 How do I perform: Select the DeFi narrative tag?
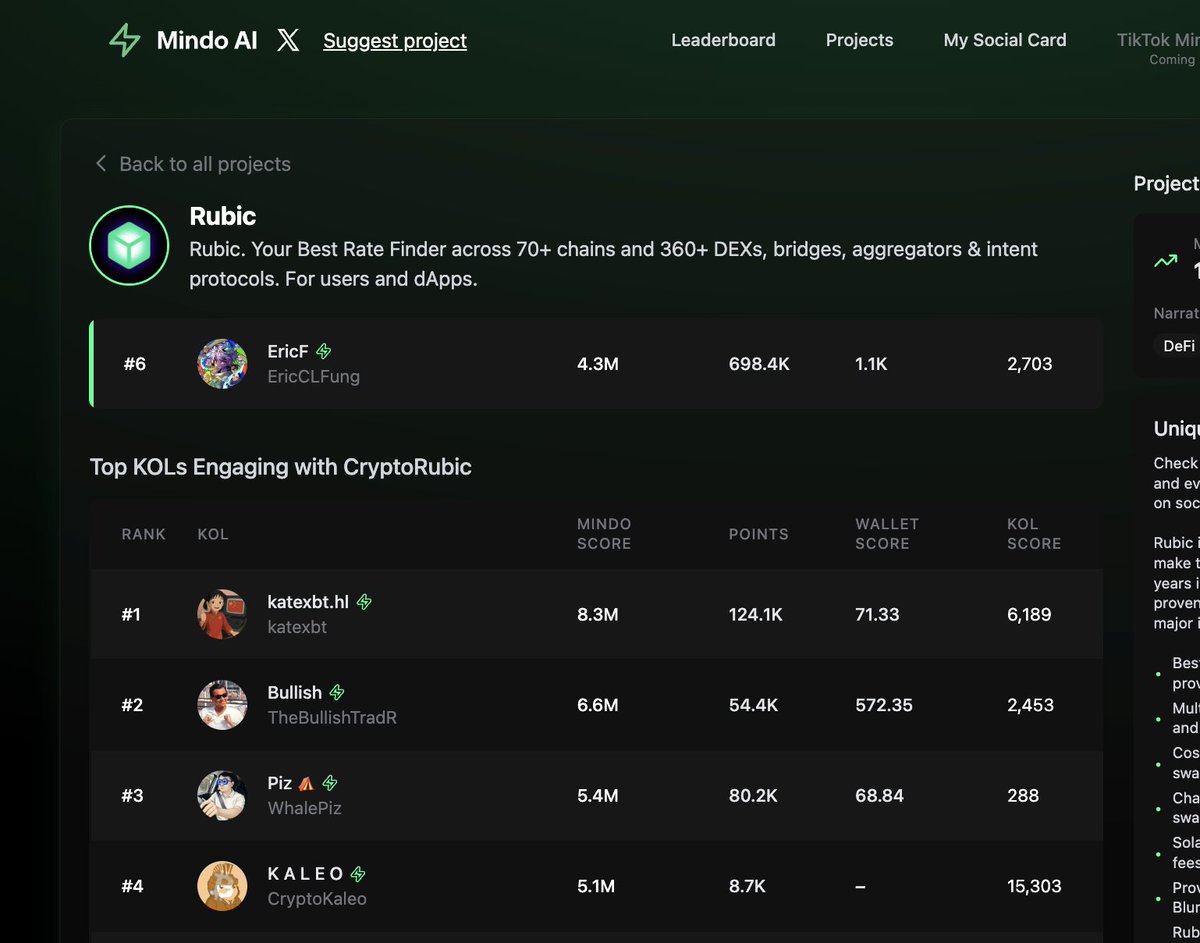click(1178, 345)
